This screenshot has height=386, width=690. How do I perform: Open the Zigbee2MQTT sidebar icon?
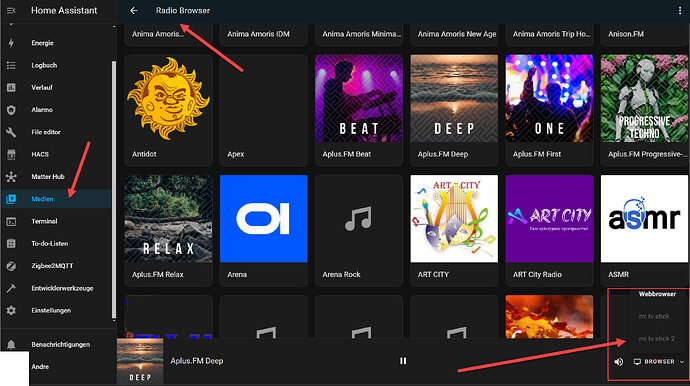pyautogui.click(x=11, y=266)
